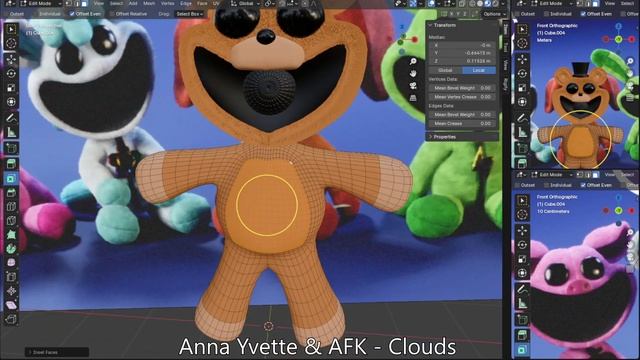Viewport: 640px width, 360px height.
Task: Select the Poly Build tool in main viewport
Action: coord(11,235)
